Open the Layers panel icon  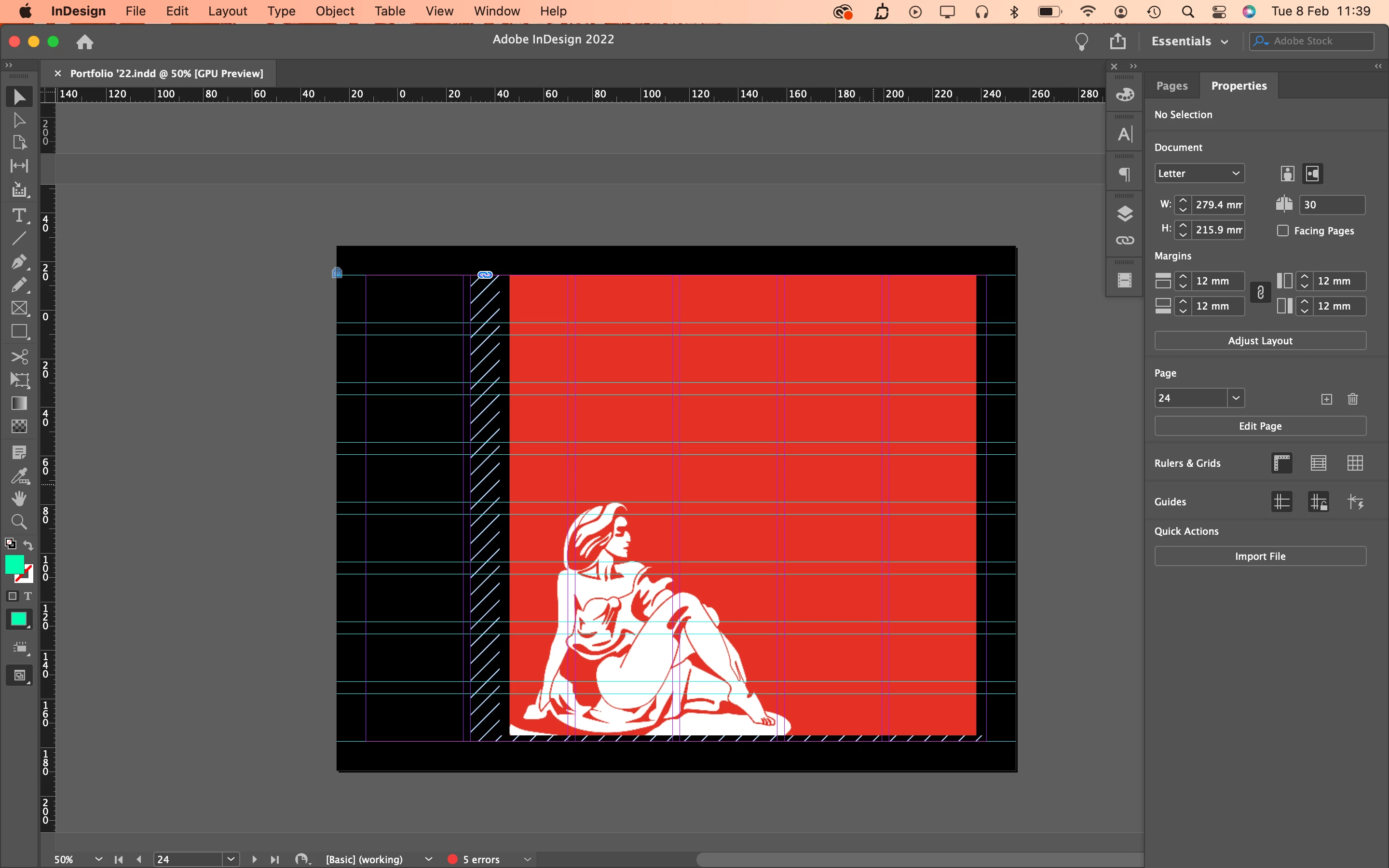click(1124, 214)
